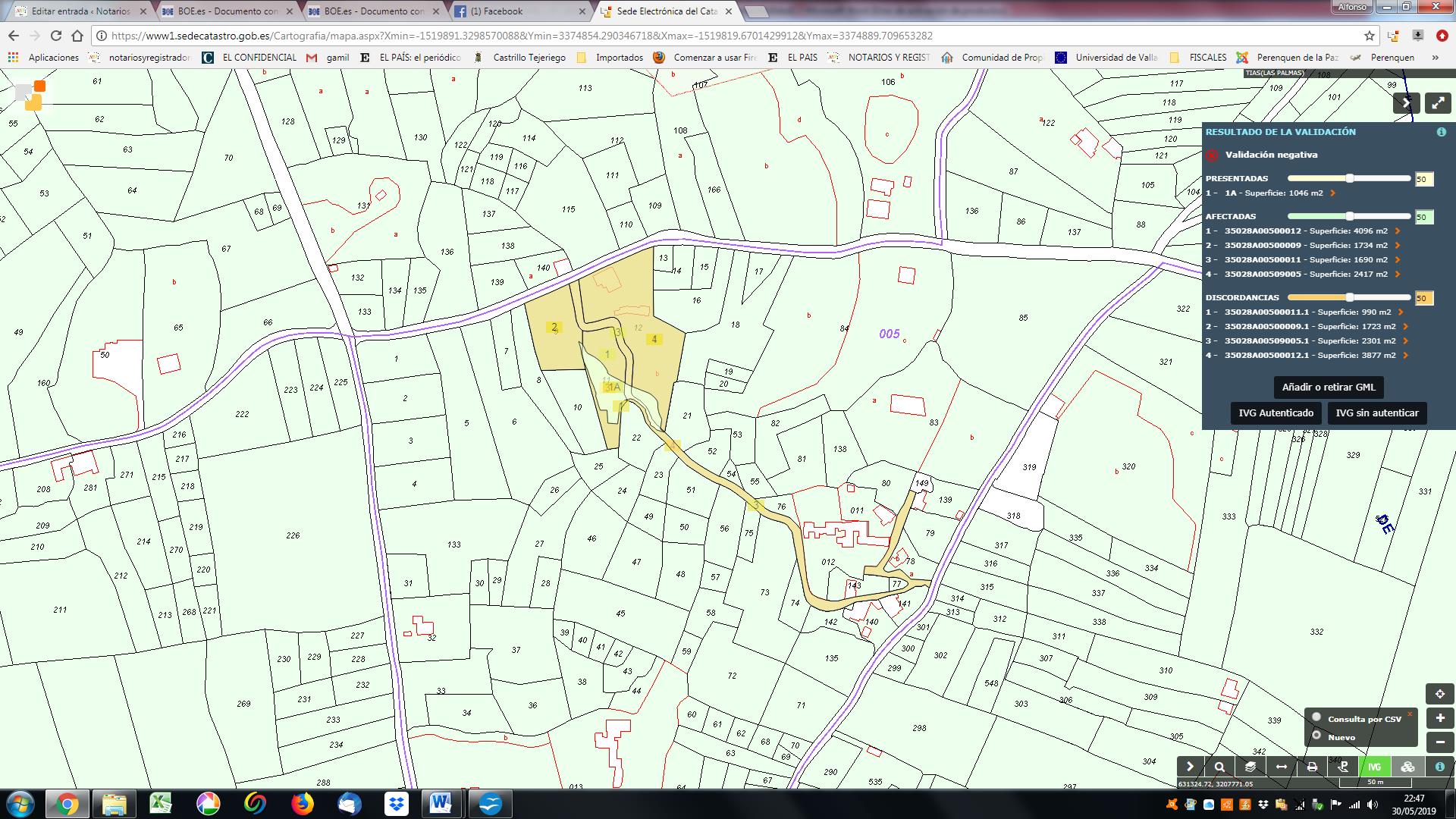
Task: Zoom in with the plus button
Action: [1439, 718]
